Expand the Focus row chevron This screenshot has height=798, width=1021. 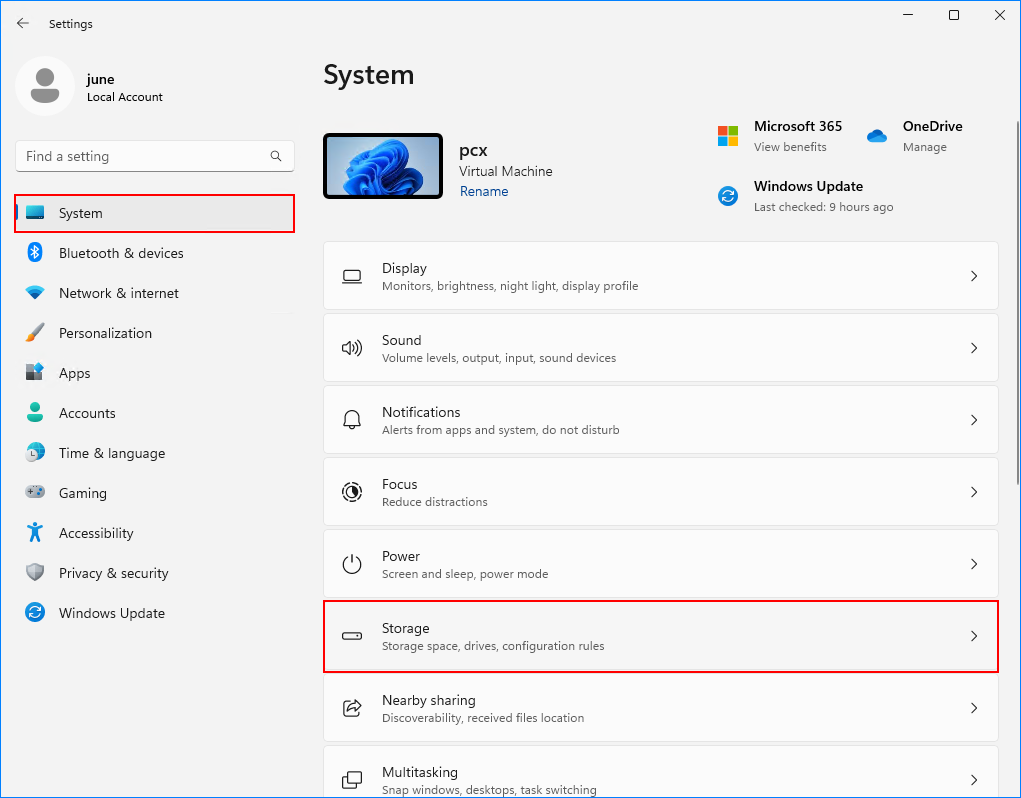pyautogui.click(x=974, y=492)
